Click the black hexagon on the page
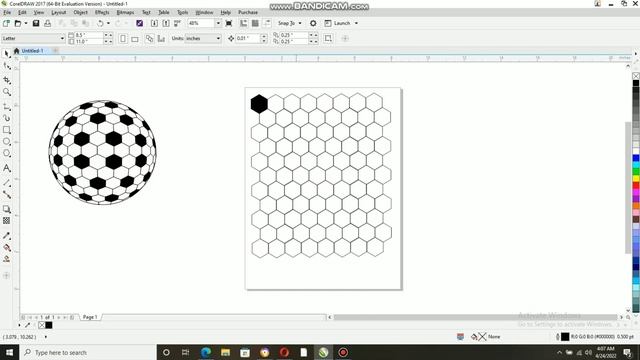This screenshot has height=360, width=640. click(259, 104)
